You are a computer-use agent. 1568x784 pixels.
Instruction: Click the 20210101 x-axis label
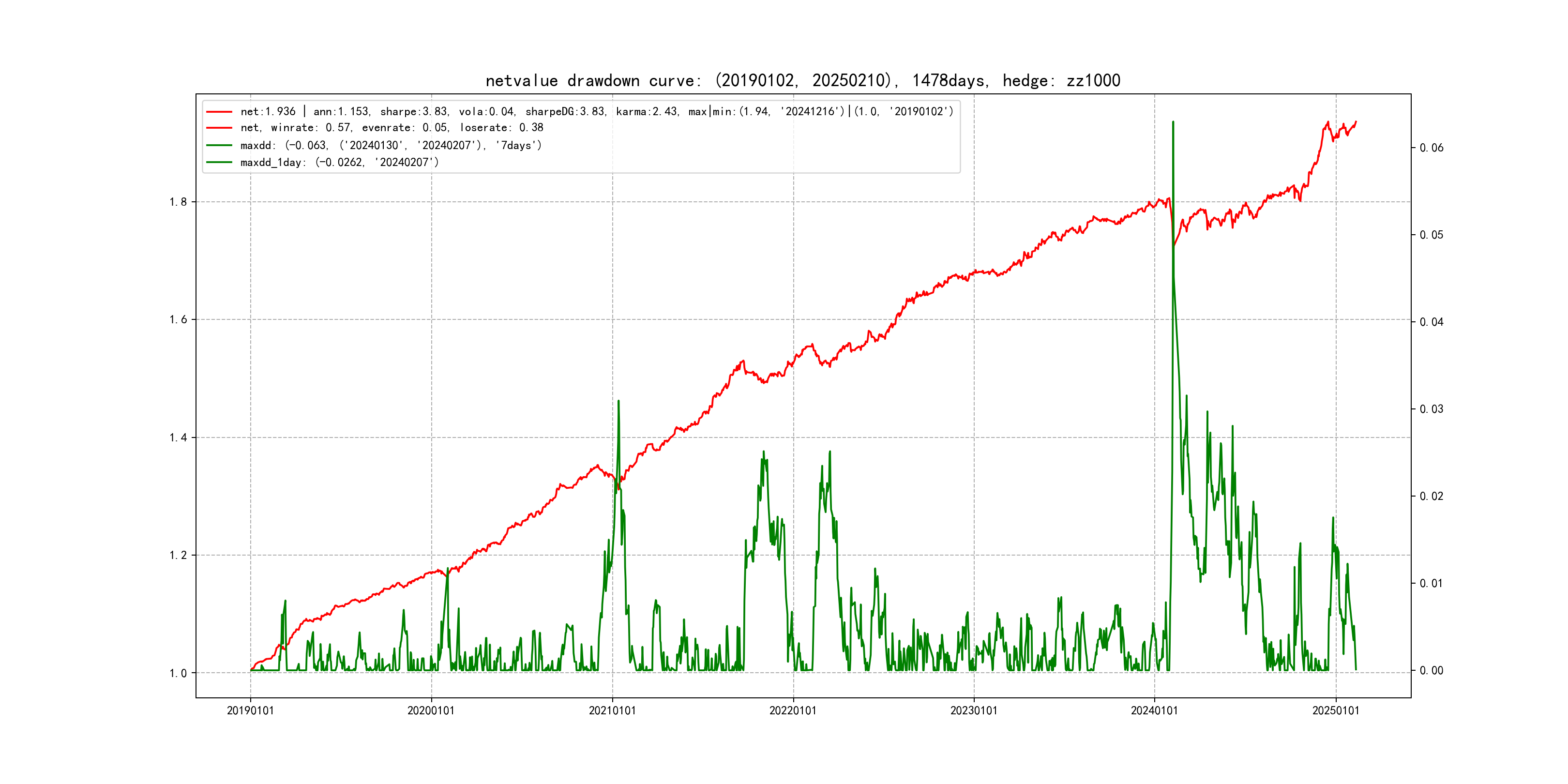click(x=612, y=710)
